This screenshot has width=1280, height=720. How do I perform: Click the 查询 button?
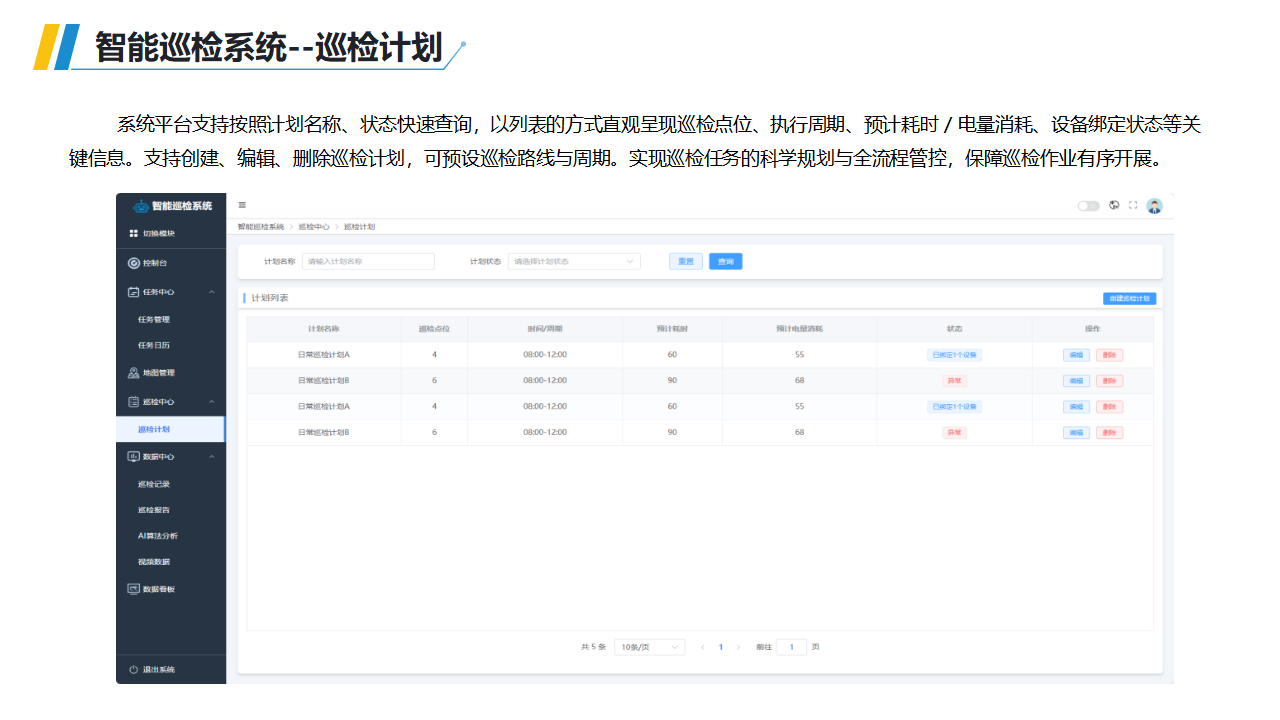(726, 261)
